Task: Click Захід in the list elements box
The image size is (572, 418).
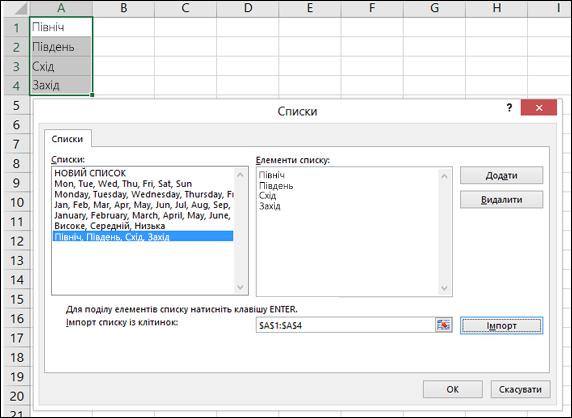Action: [270, 206]
